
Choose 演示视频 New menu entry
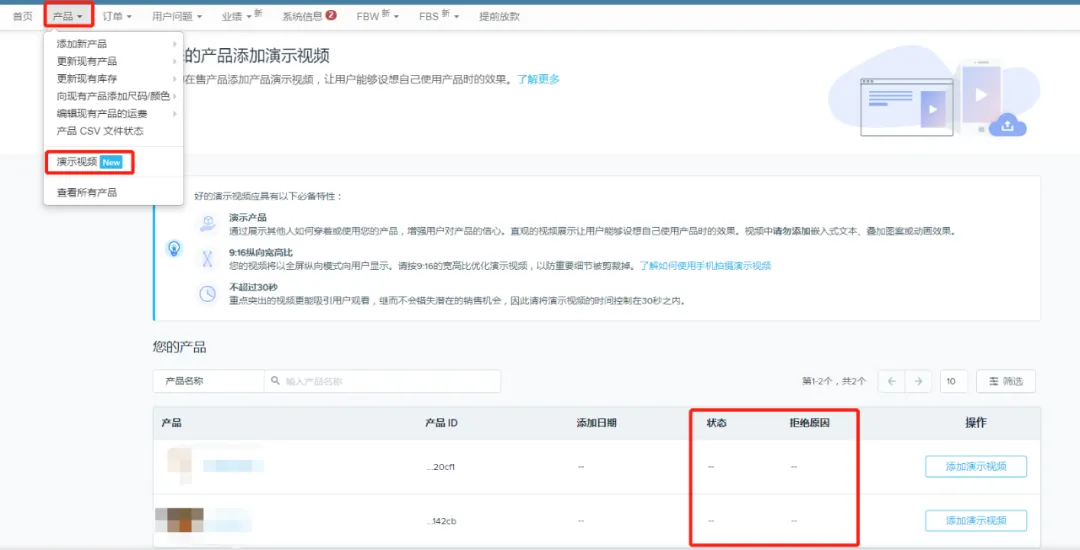coord(90,162)
